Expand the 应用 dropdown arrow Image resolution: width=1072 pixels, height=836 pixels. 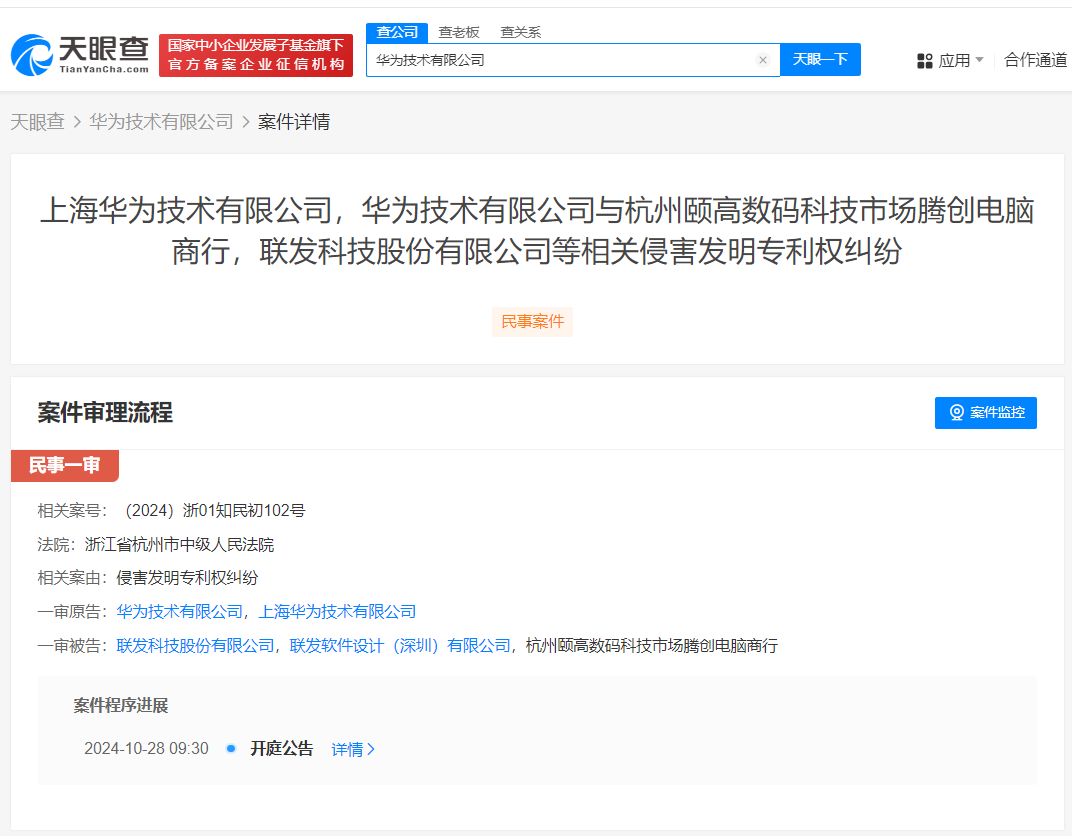tap(980, 60)
